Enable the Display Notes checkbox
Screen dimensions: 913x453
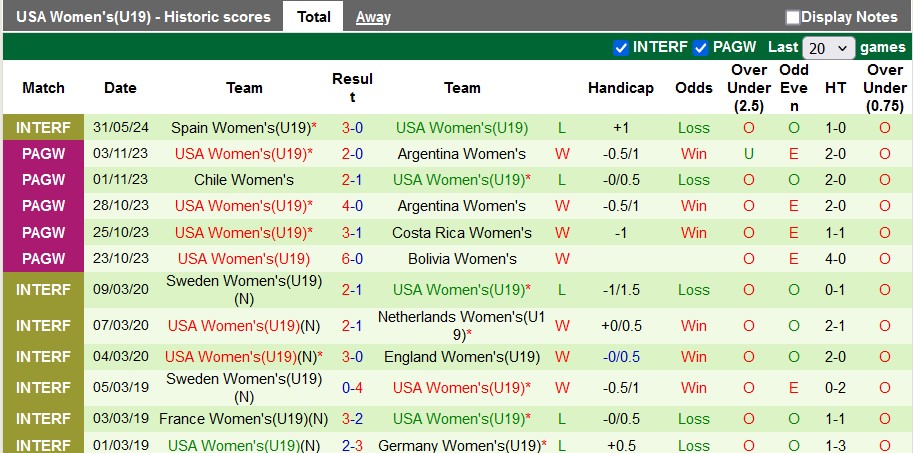pyautogui.click(x=792, y=17)
